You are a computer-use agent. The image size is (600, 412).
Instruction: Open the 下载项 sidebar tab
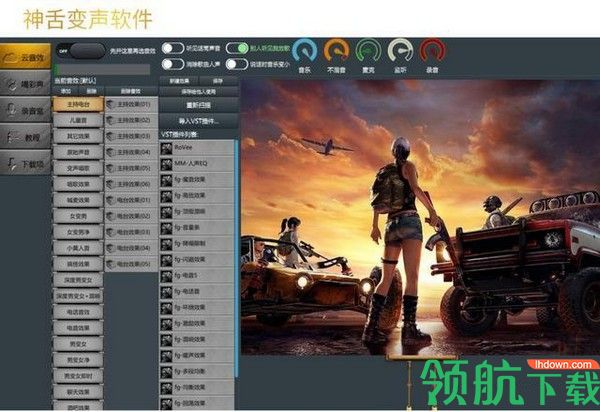pos(25,163)
